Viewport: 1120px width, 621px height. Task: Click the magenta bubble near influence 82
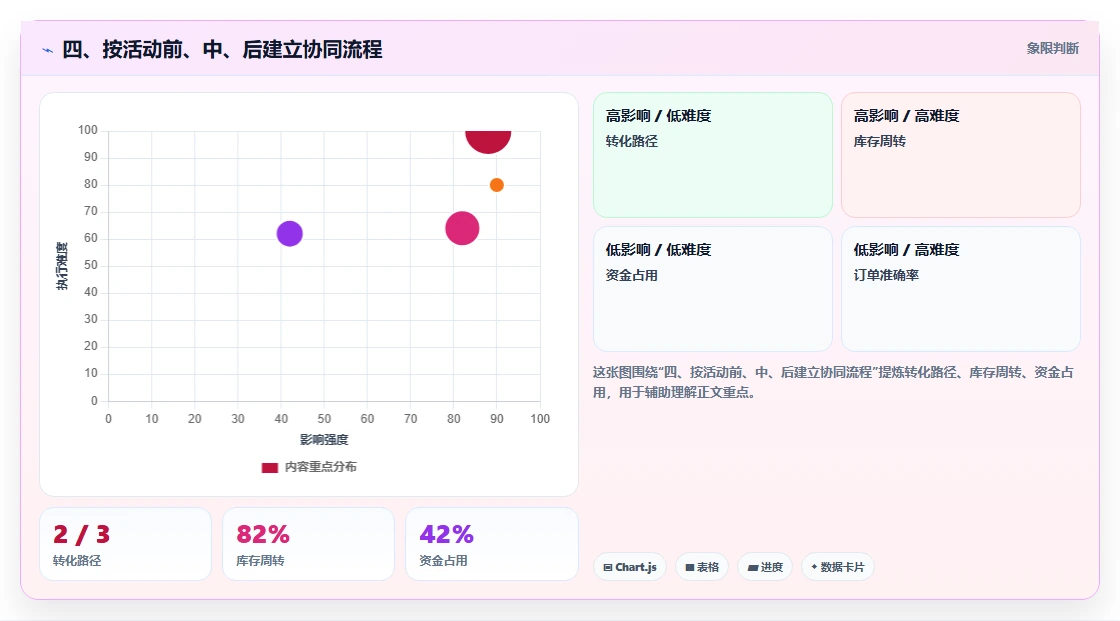[x=462, y=228]
